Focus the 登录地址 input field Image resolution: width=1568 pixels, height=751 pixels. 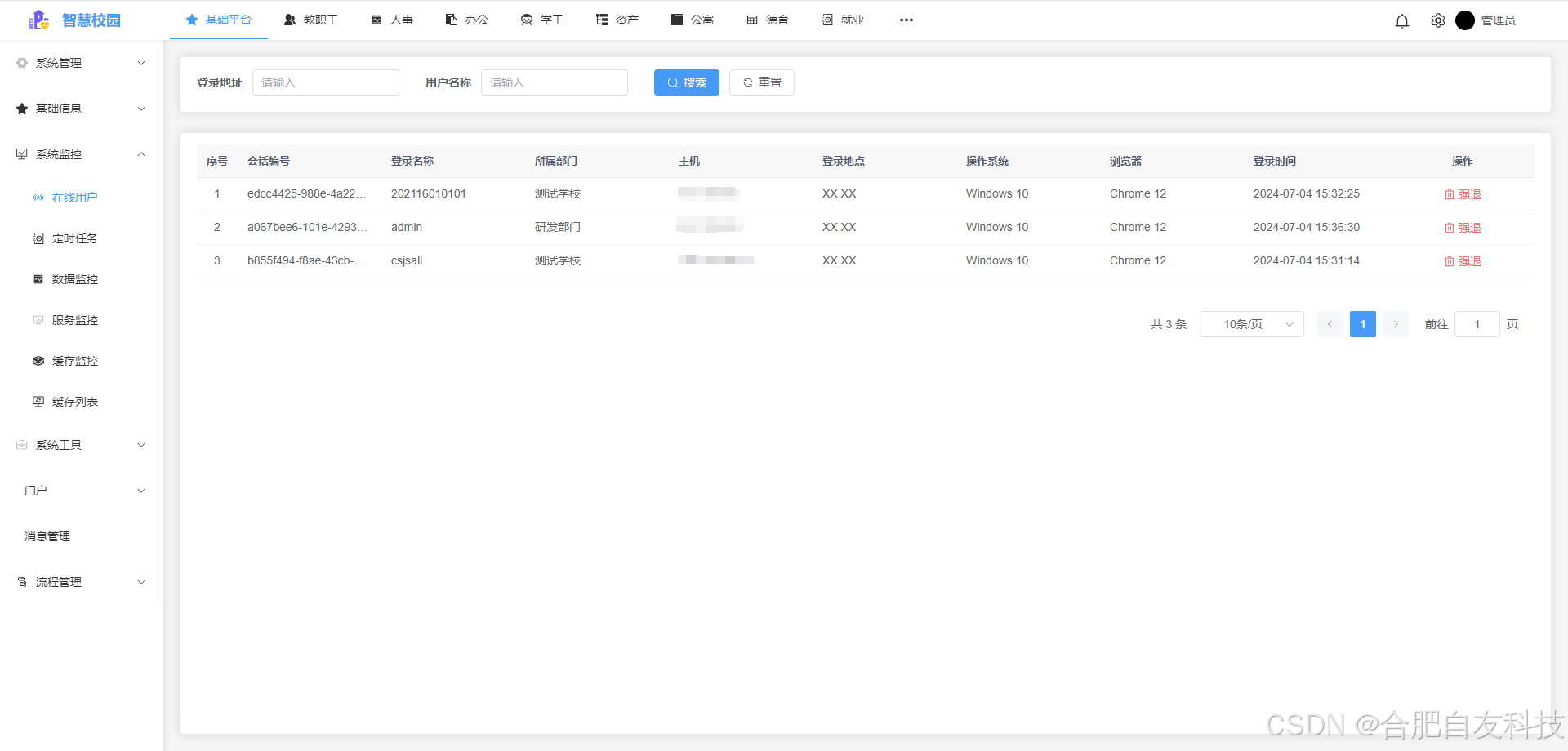(x=325, y=82)
